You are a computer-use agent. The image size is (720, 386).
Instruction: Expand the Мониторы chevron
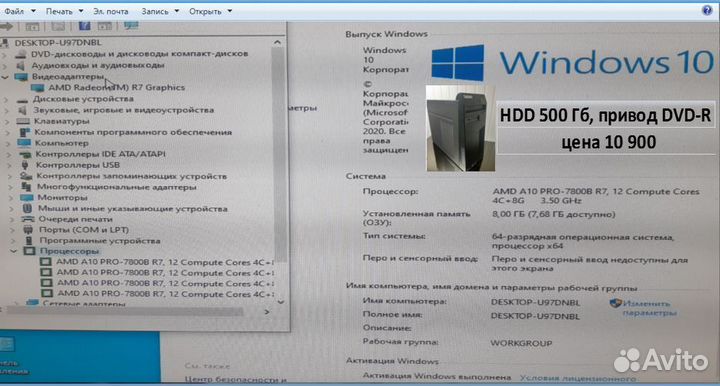click(11, 198)
